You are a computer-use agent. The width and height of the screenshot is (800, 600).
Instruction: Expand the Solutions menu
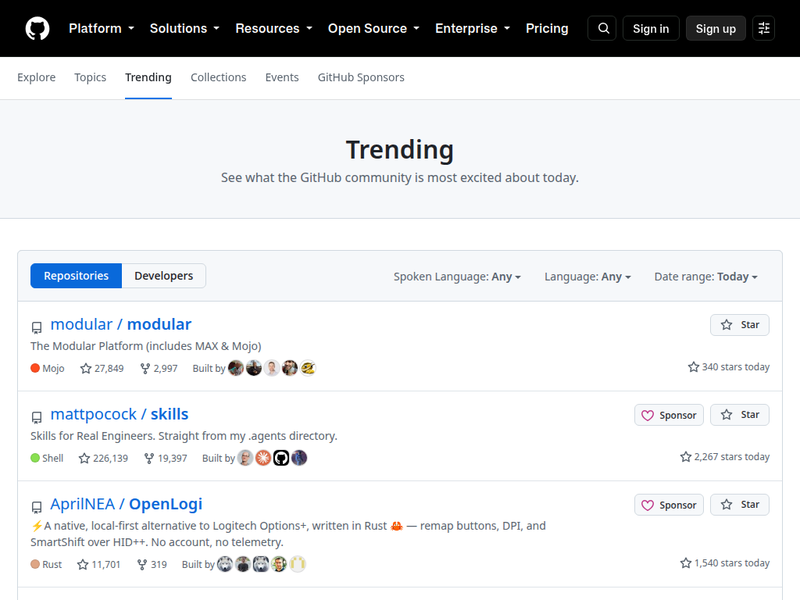(x=185, y=29)
